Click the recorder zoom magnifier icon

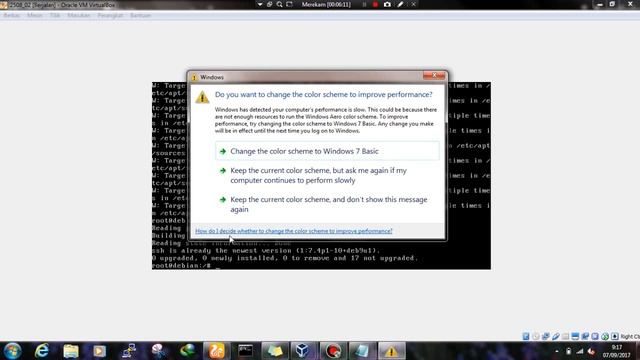click(280, 4)
